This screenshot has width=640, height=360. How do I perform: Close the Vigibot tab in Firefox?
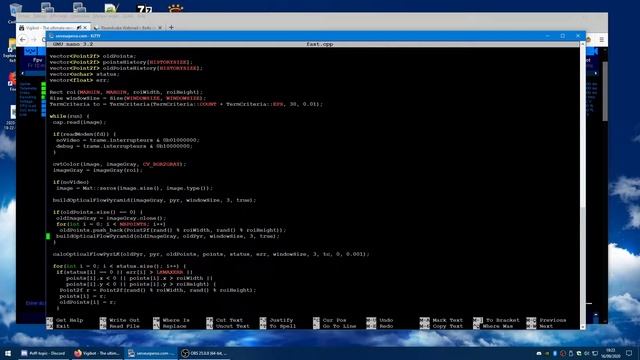click(x=85, y=28)
